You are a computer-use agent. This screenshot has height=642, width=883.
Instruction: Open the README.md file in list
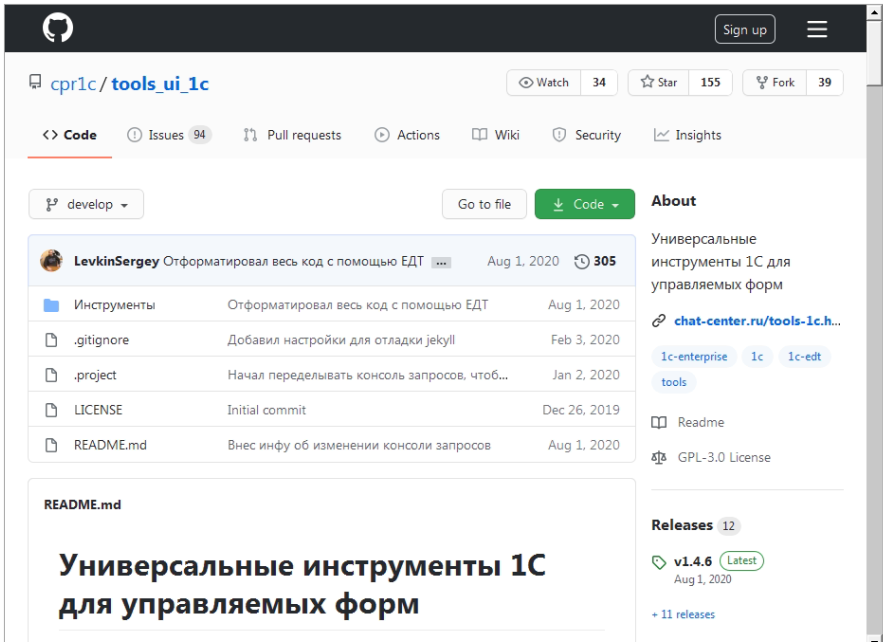(x=110, y=445)
